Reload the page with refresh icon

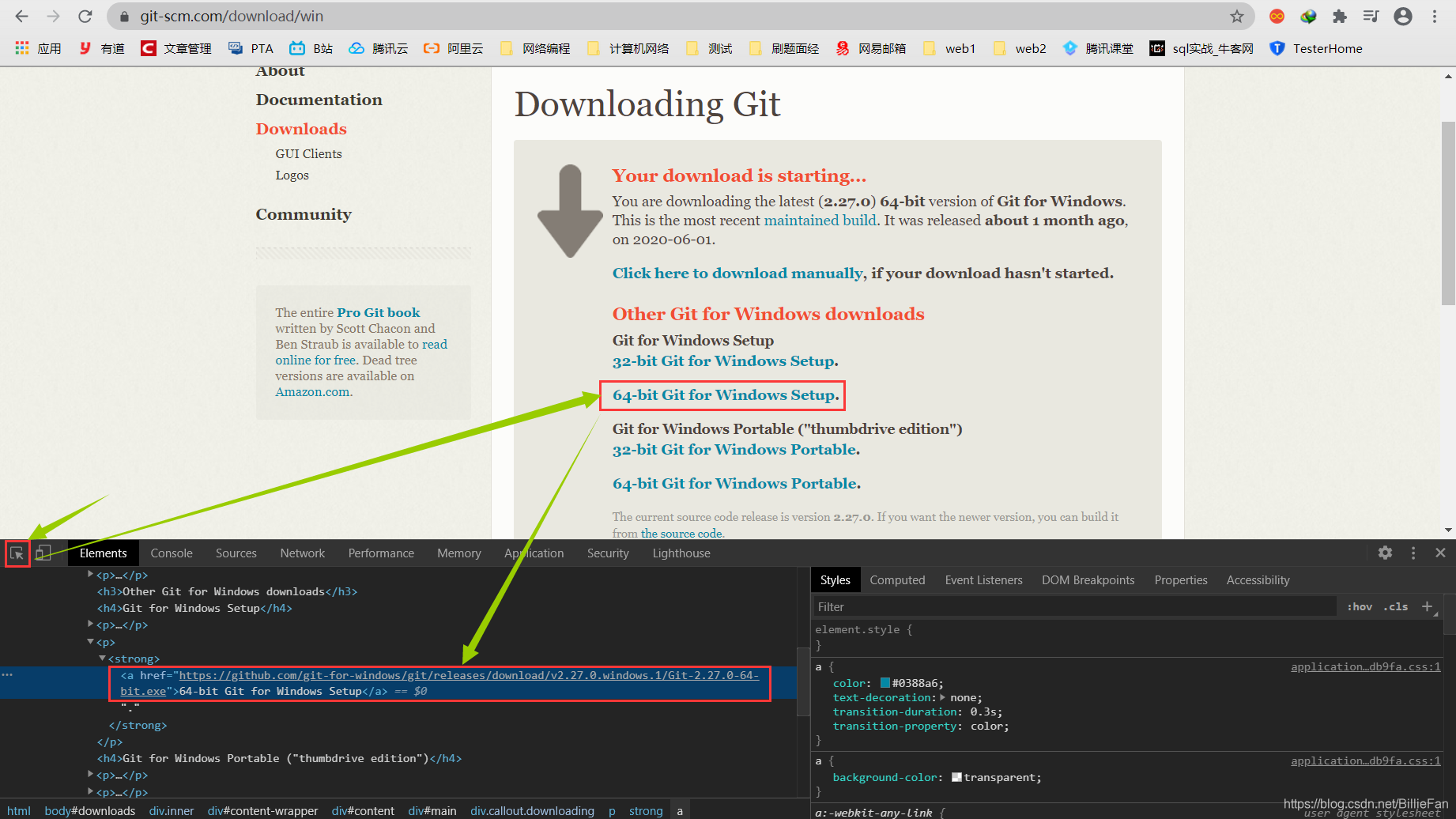[85, 16]
